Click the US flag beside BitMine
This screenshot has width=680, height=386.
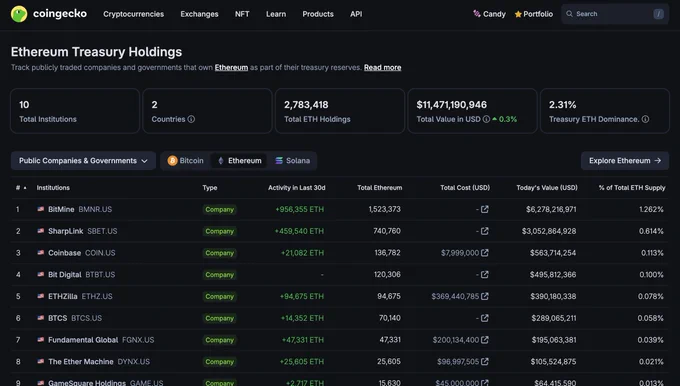[41, 209]
